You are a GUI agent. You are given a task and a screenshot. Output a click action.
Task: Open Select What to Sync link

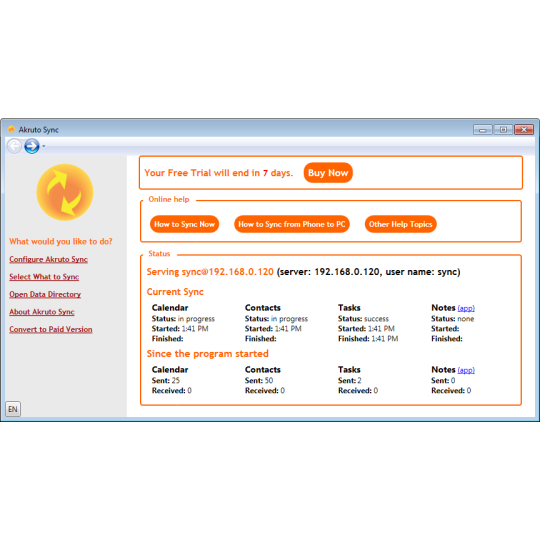coord(44,277)
